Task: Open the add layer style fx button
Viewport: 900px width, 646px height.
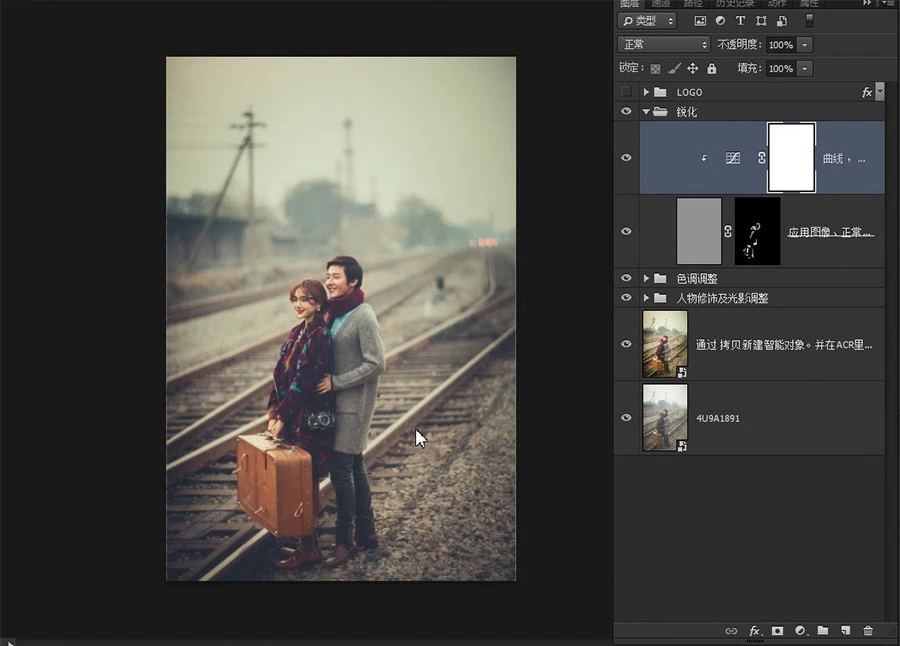Action: [x=755, y=630]
